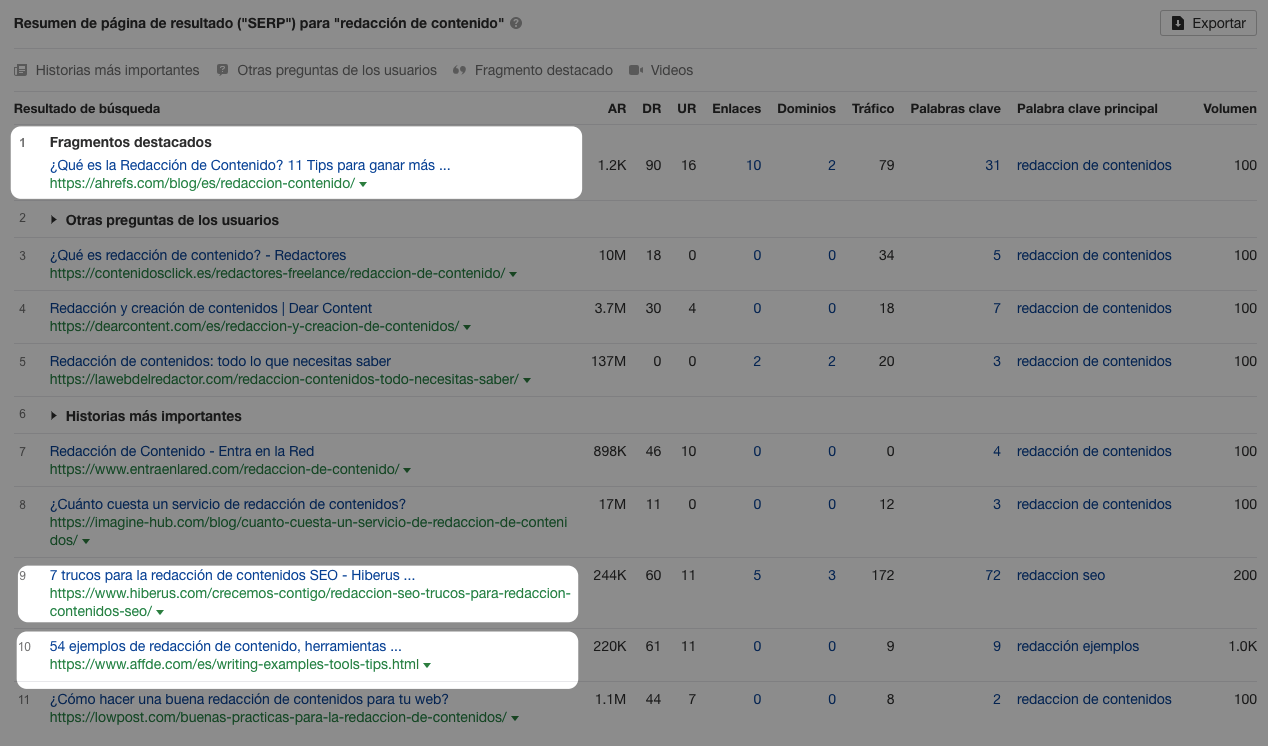Open dropdown next to dearcontent.com URL
This screenshot has height=746, width=1268.
tap(467, 327)
